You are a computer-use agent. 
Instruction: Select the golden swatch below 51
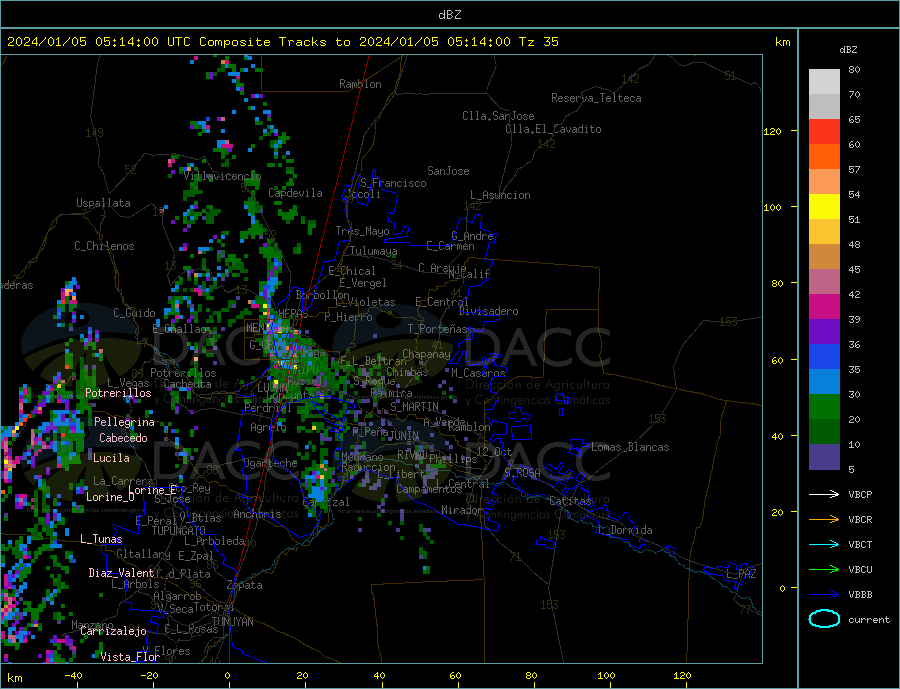point(824,231)
